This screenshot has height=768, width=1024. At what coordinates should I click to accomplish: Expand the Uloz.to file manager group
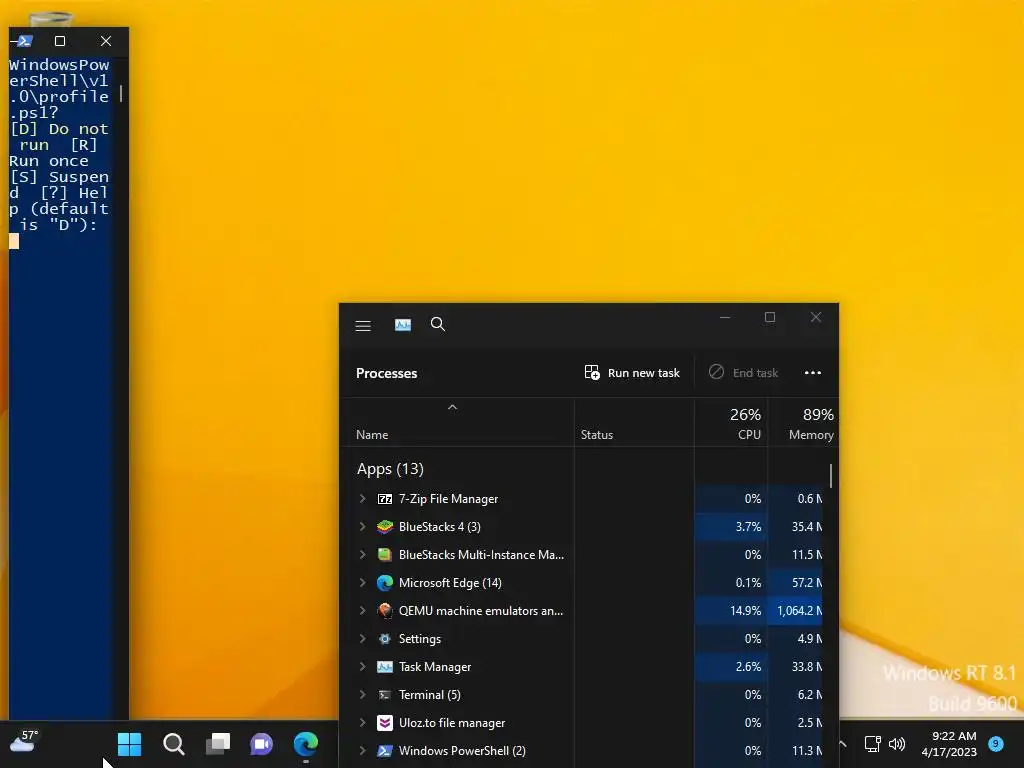click(362, 724)
